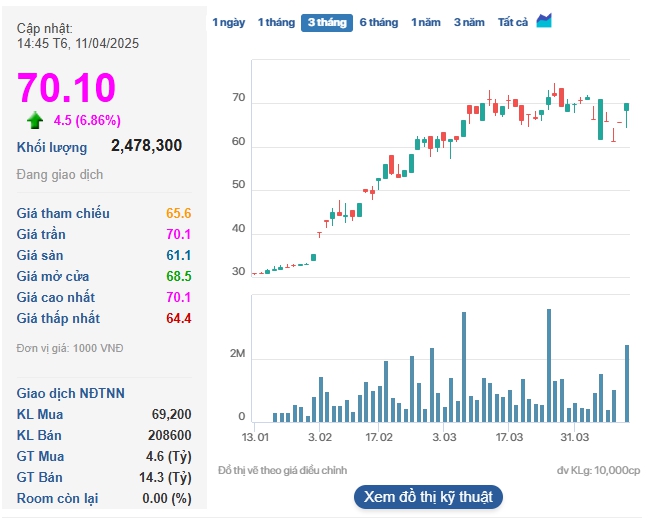Click the 4.5 (6.86%) price change text

[87, 121]
